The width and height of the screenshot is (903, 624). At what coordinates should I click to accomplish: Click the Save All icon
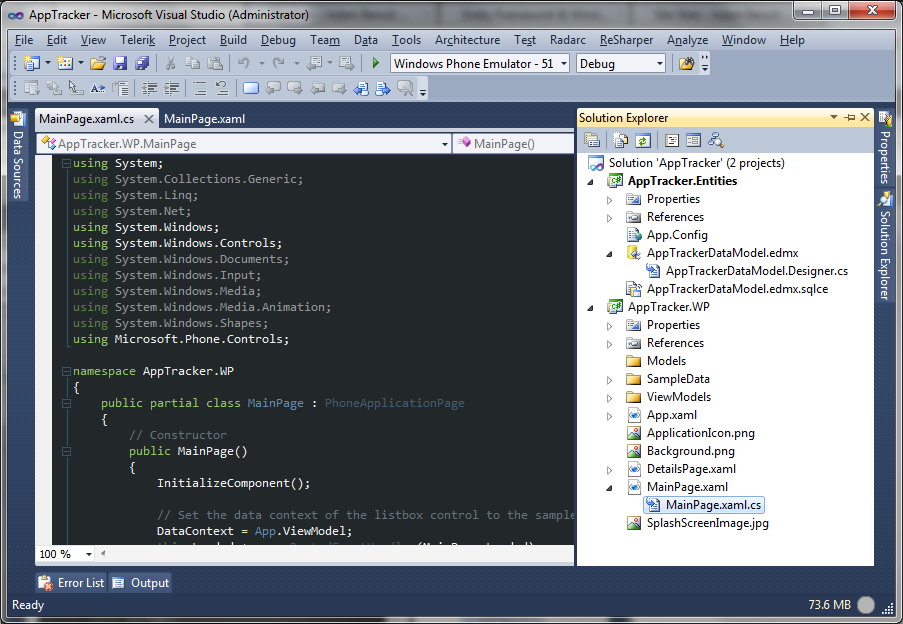click(x=142, y=63)
